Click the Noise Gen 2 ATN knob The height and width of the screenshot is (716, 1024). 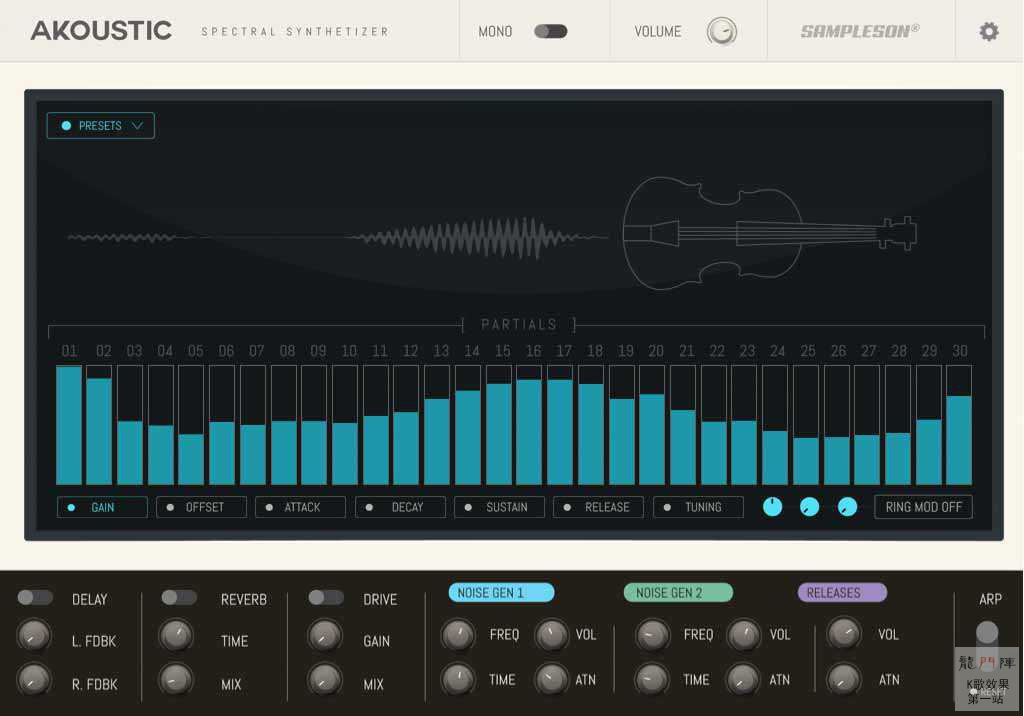(744, 679)
